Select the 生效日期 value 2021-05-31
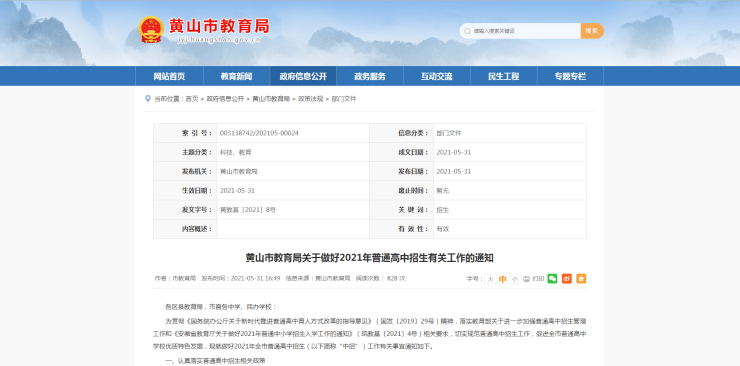 (x=237, y=191)
